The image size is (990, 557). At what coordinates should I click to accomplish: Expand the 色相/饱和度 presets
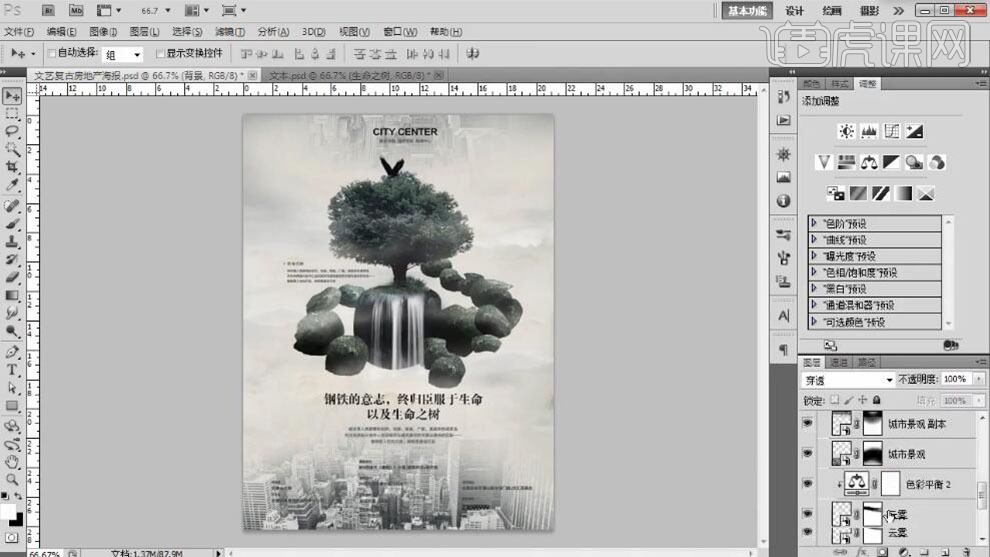coord(814,272)
